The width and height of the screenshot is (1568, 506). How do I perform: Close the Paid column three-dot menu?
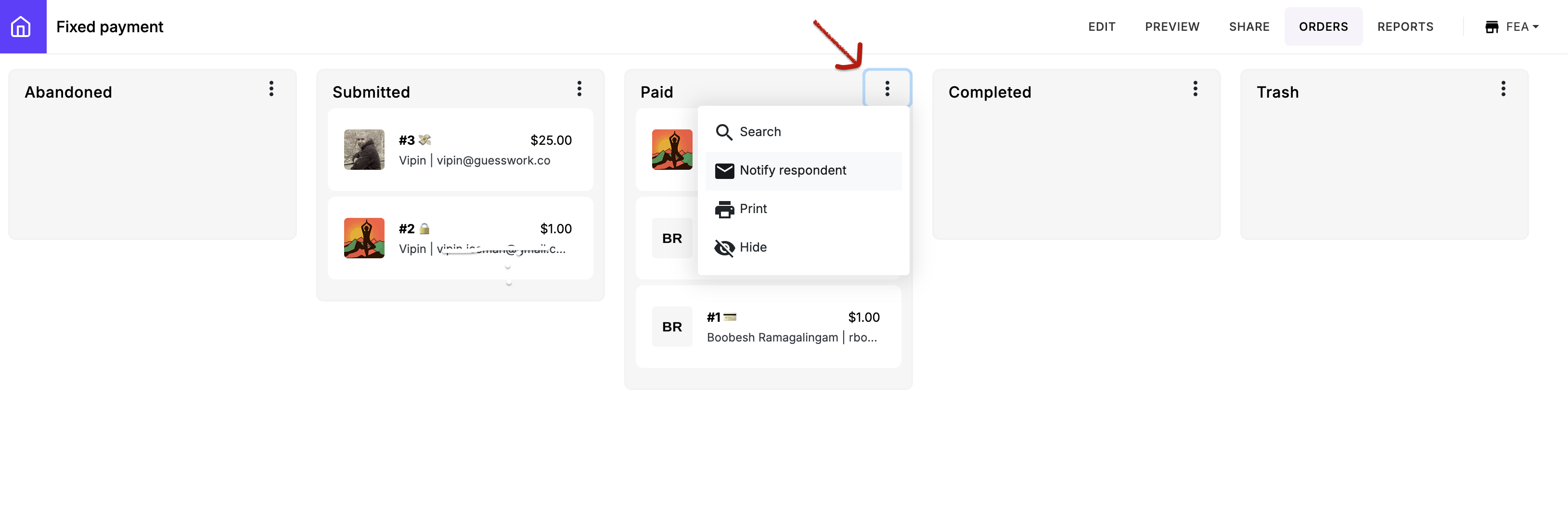tap(887, 89)
